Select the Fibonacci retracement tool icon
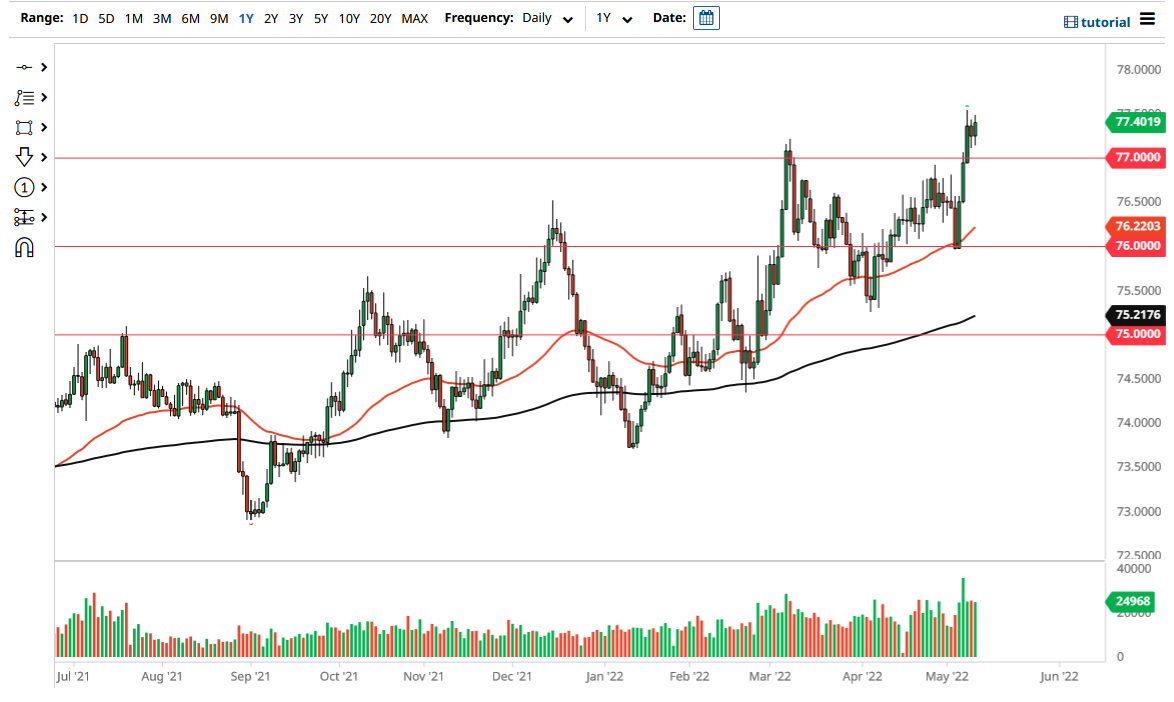Viewport: 1174px width, 702px height. pos(24,97)
